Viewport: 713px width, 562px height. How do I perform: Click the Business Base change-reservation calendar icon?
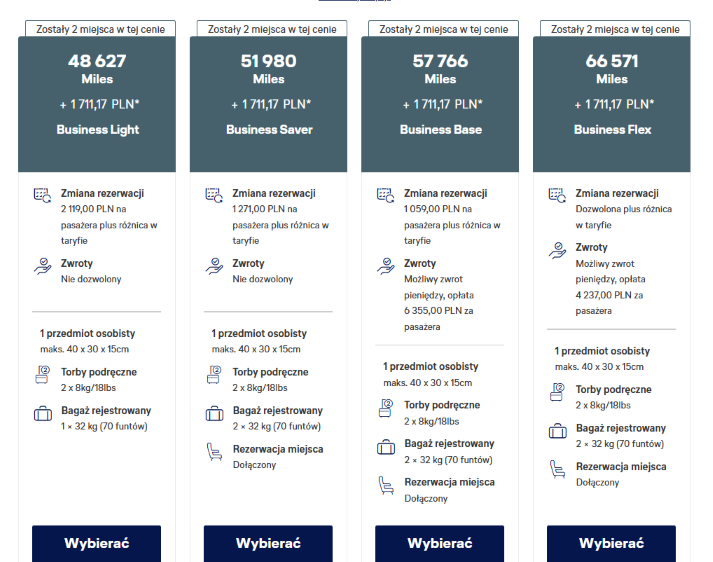tap(386, 195)
